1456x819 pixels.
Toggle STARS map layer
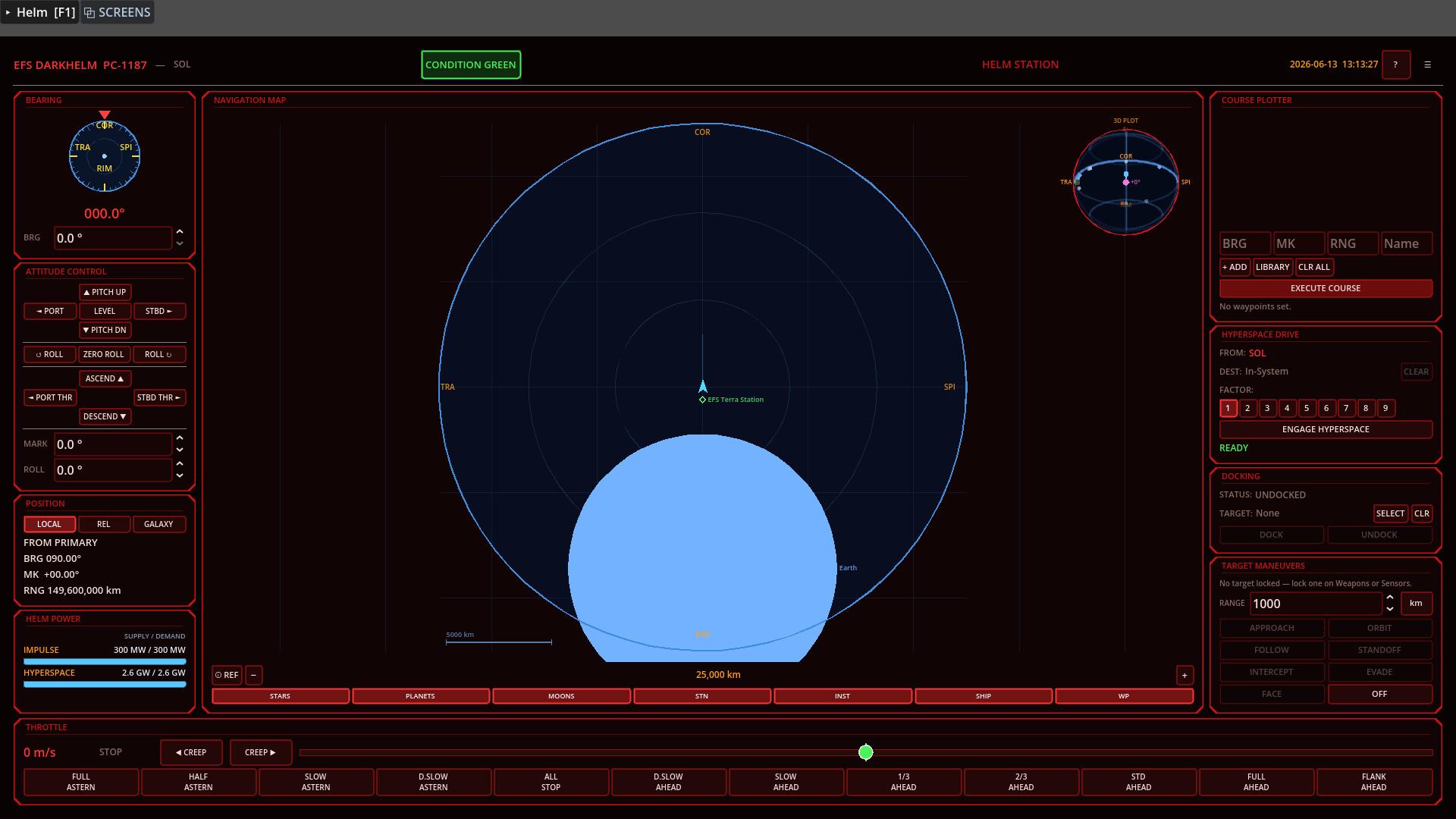click(x=281, y=696)
